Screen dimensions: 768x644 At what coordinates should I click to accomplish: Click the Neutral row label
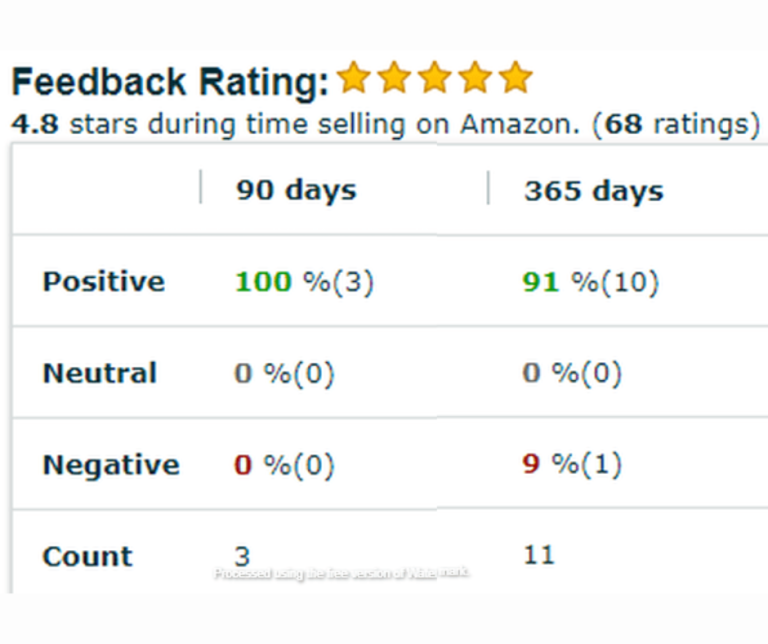click(x=99, y=374)
